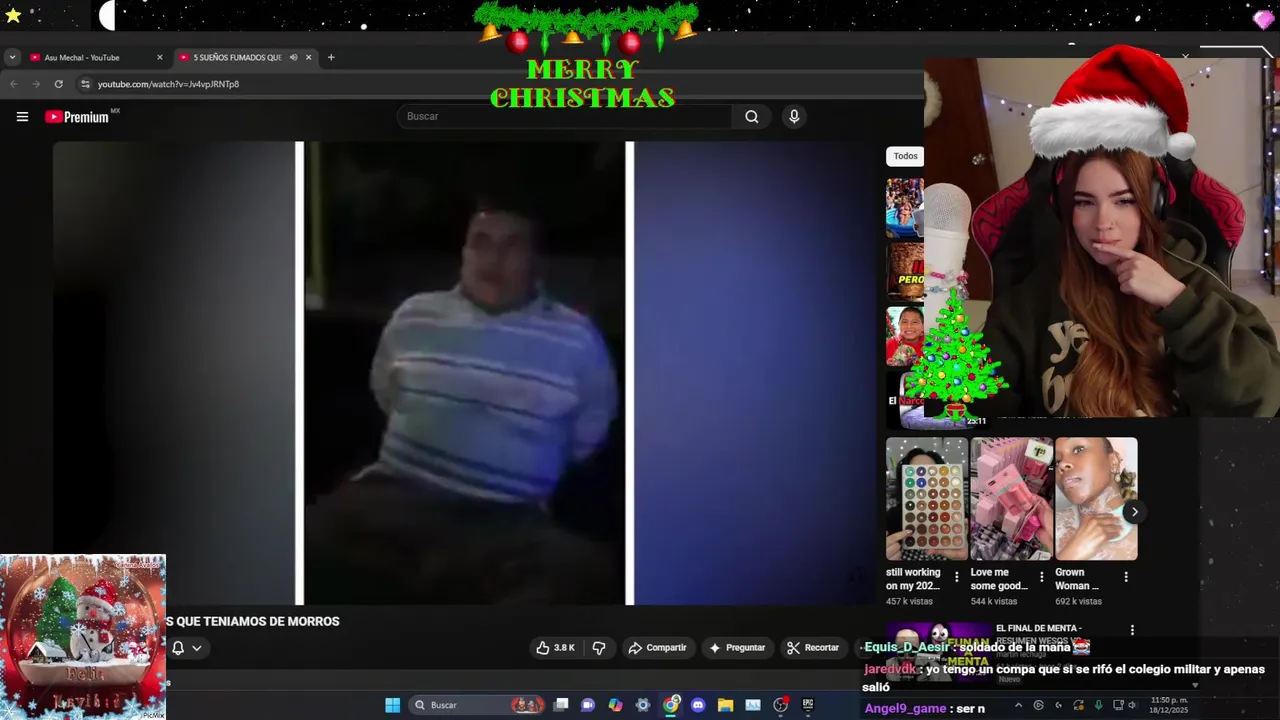Open options for 'Love me some good...' short
Viewport: 1280px width, 720px height.
tap(1041, 577)
